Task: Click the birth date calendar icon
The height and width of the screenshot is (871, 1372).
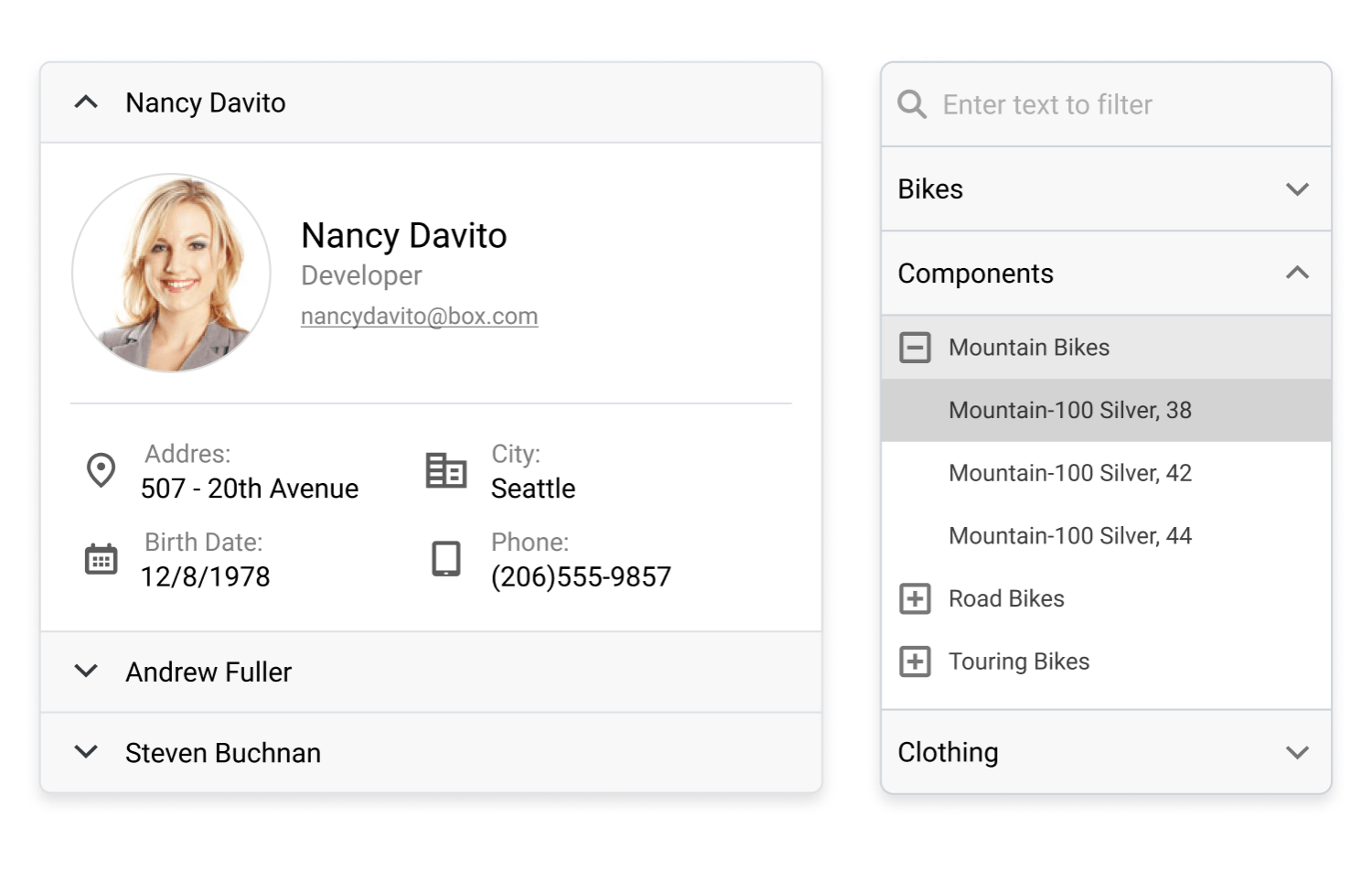Action: [x=101, y=559]
